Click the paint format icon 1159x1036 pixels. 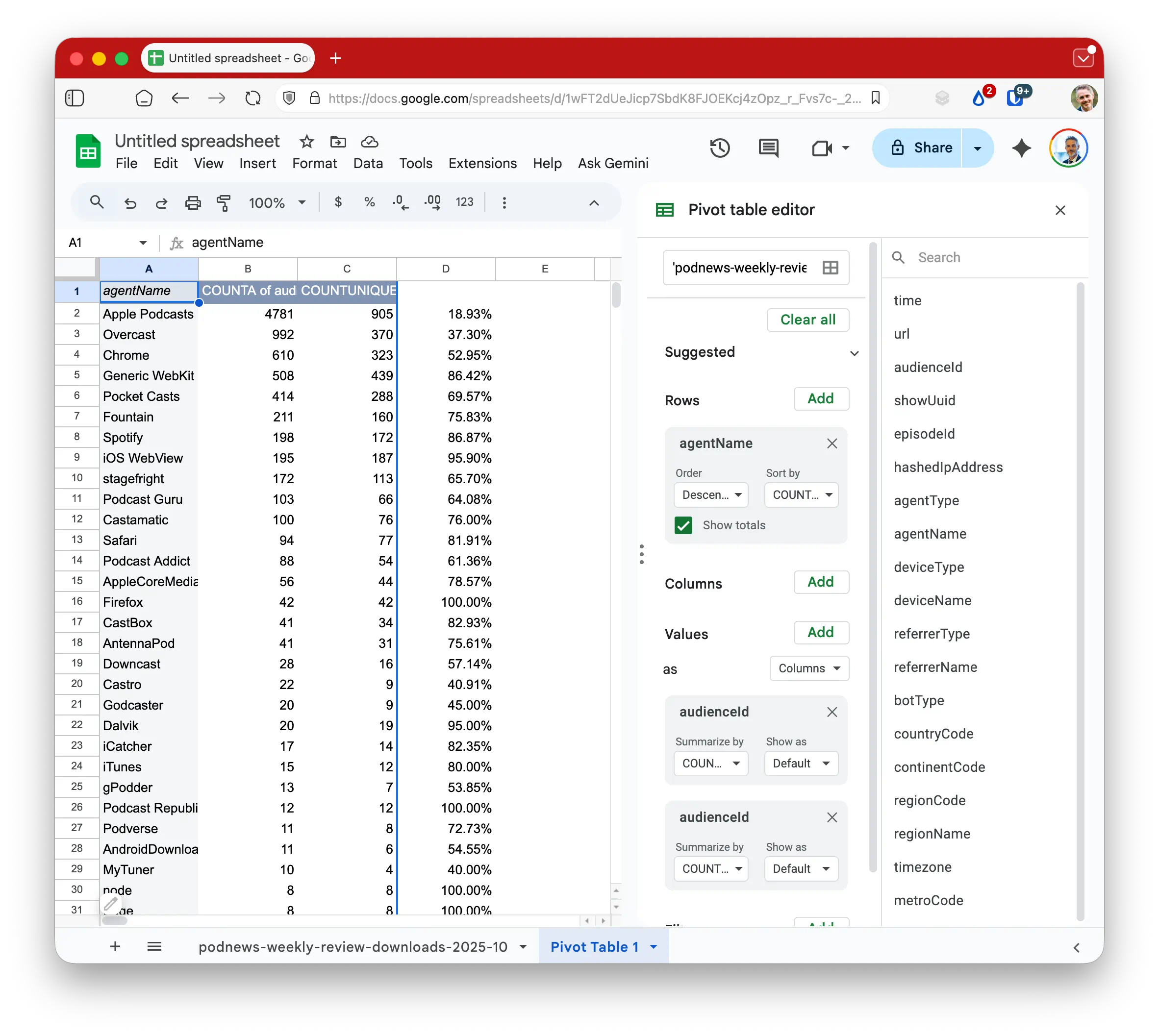coord(223,203)
